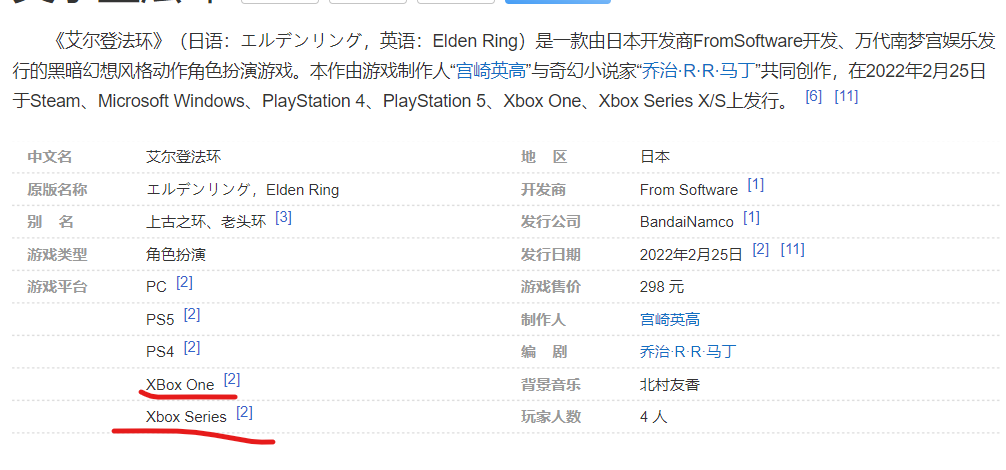Click reference [11] after intro paragraph
The width and height of the screenshot is (1006, 470).
(846, 96)
